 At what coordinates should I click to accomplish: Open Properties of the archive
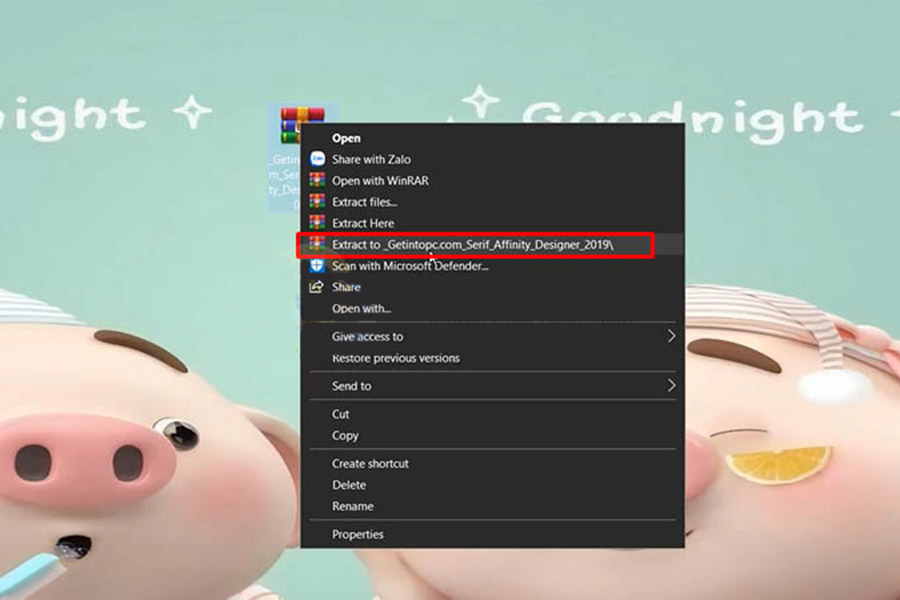pos(357,534)
